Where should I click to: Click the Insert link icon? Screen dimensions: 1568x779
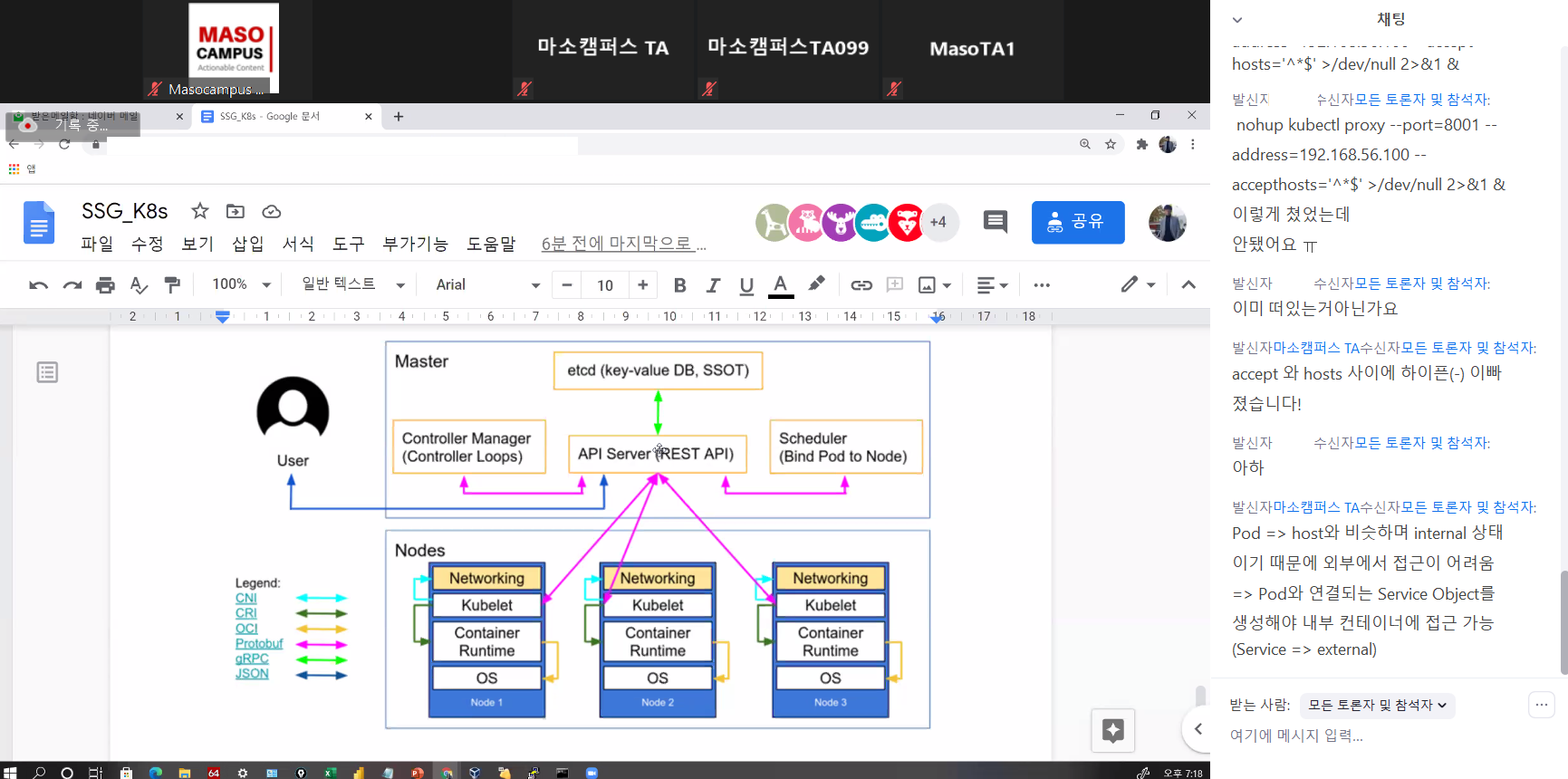click(x=861, y=285)
